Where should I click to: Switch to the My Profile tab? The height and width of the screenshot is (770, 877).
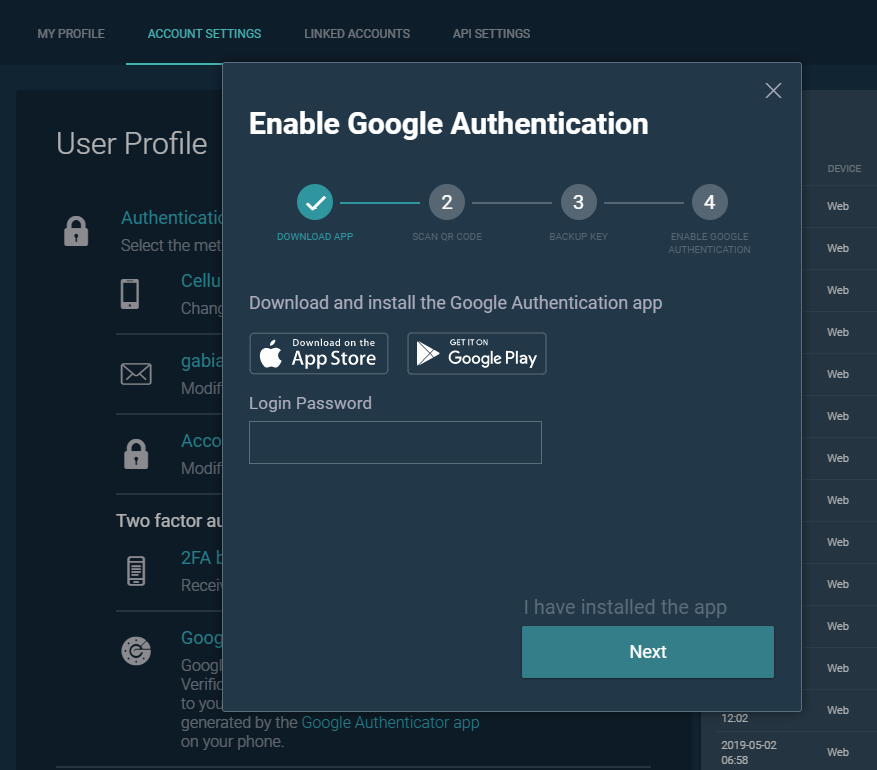coord(71,34)
